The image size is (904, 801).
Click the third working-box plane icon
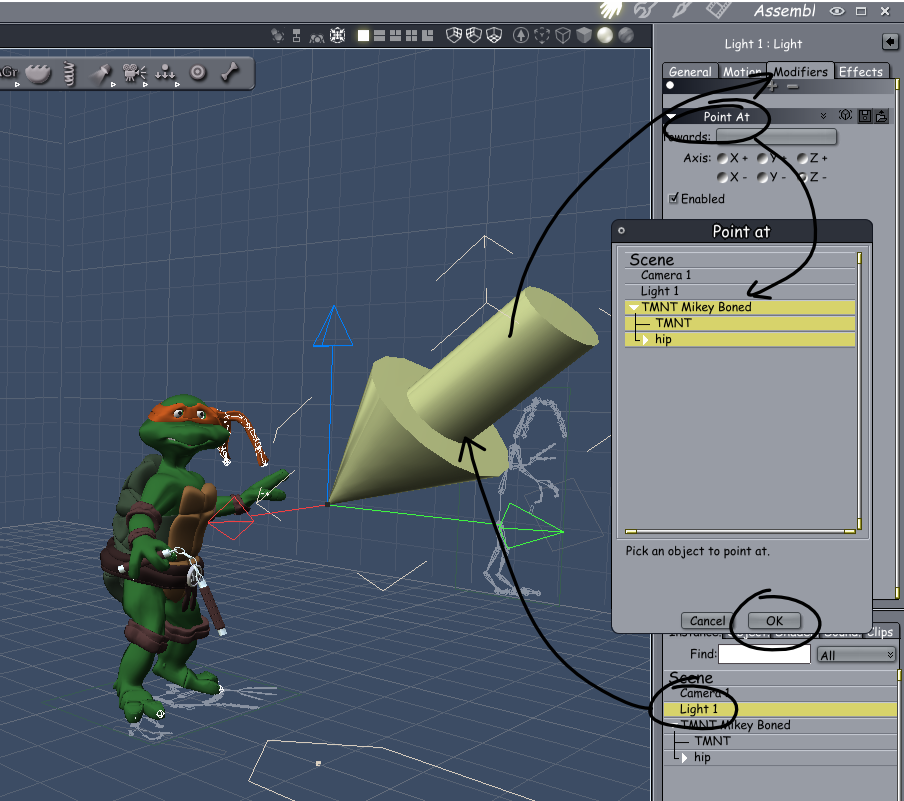(x=494, y=36)
